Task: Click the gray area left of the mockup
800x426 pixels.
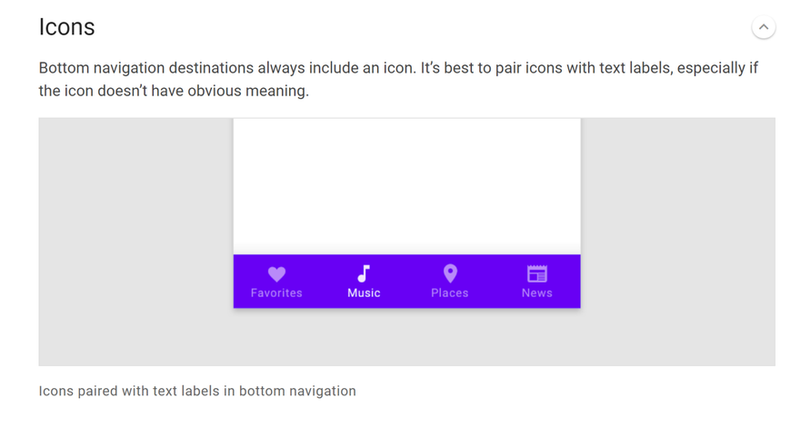Action: click(136, 242)
